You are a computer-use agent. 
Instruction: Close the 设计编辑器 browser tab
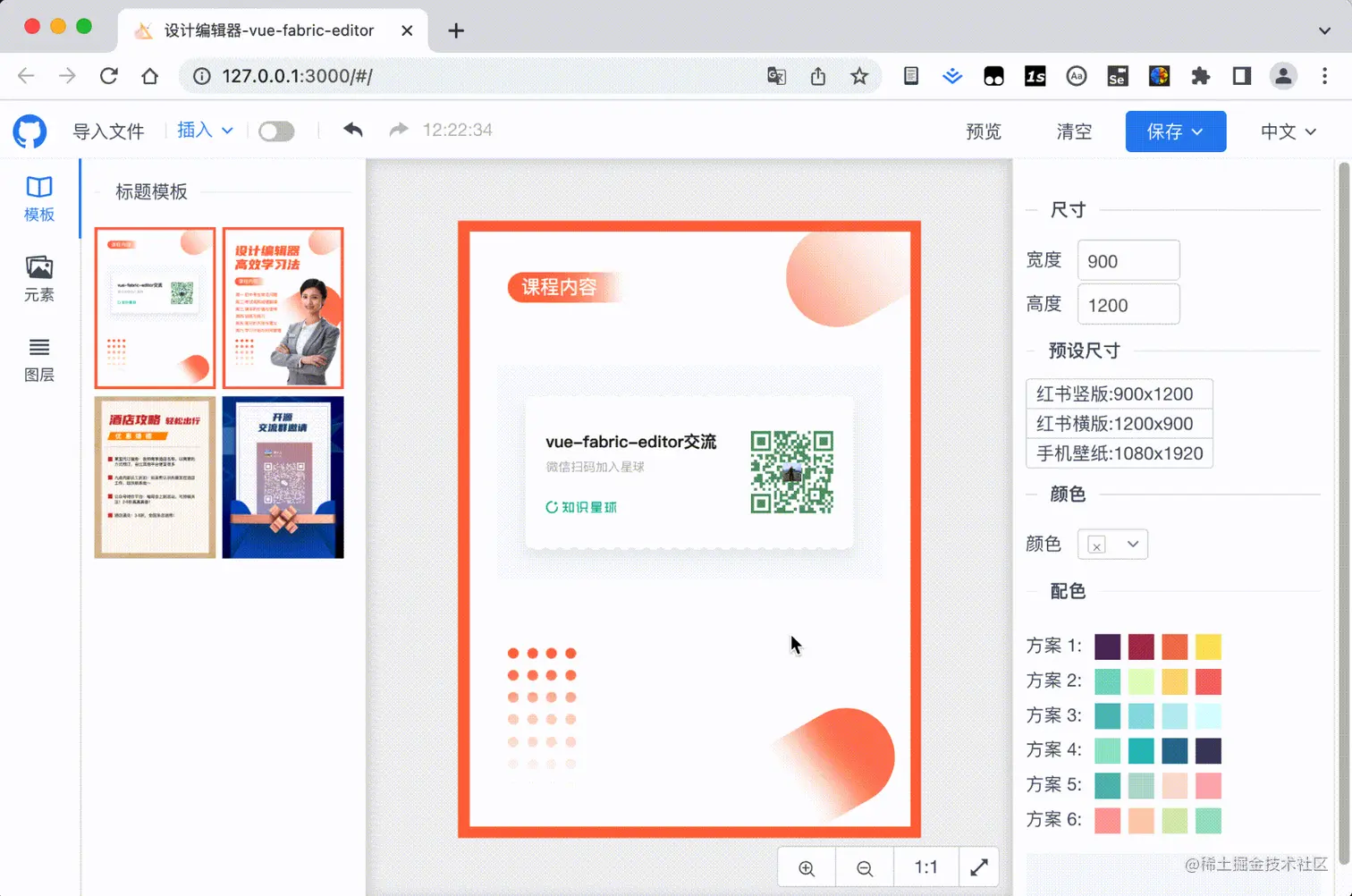tap(407, 30)
